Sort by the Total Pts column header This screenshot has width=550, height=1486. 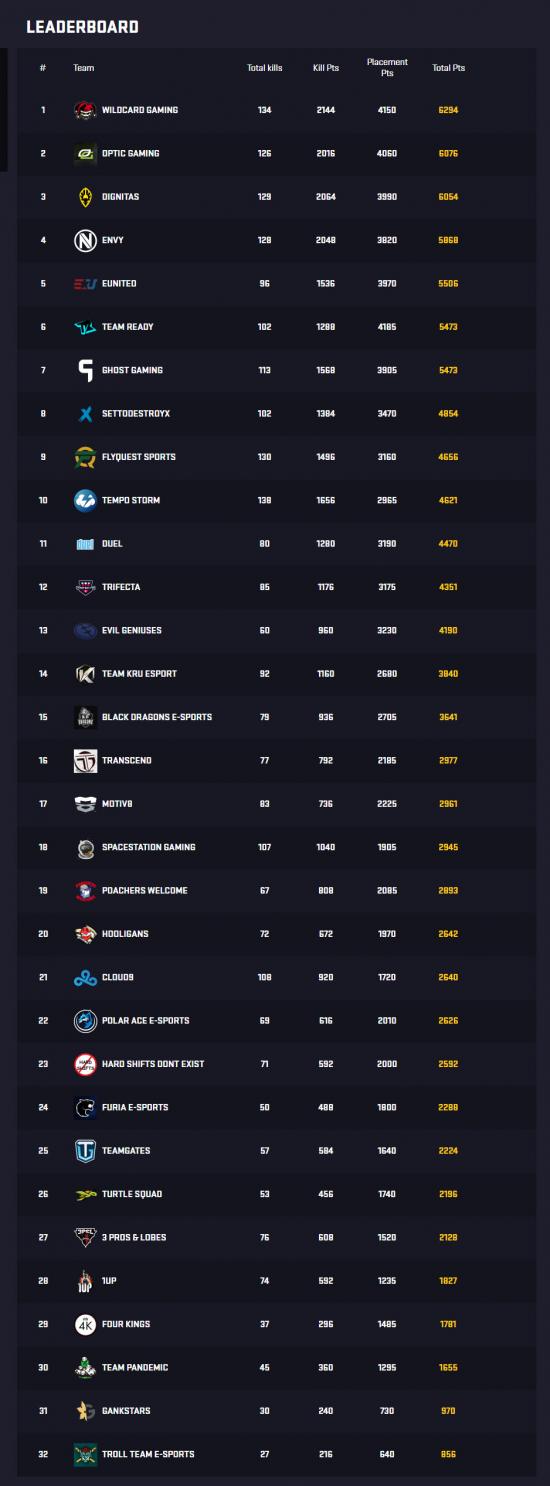coord(448,68)
